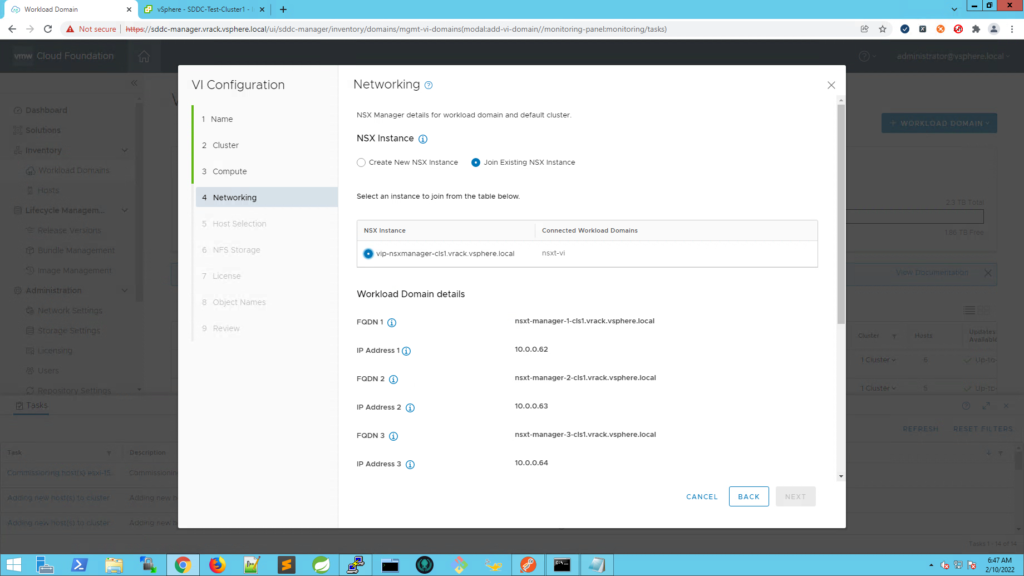Viewport: 1024px width, 576px height.
Task: Open the Tasks tab in the bottom panel
Action: (31, 406)
